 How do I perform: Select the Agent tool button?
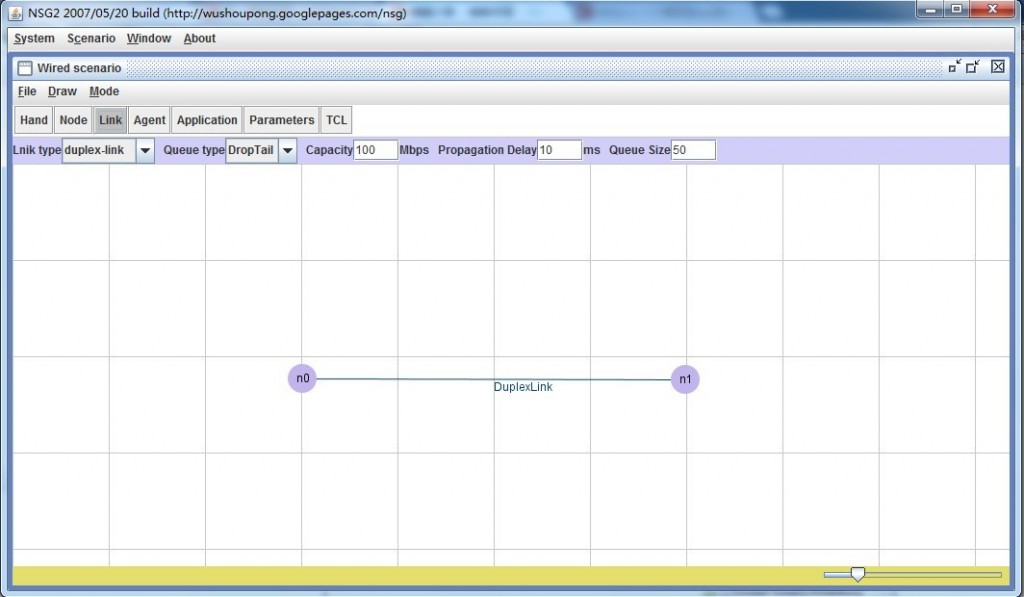point(150,120)
